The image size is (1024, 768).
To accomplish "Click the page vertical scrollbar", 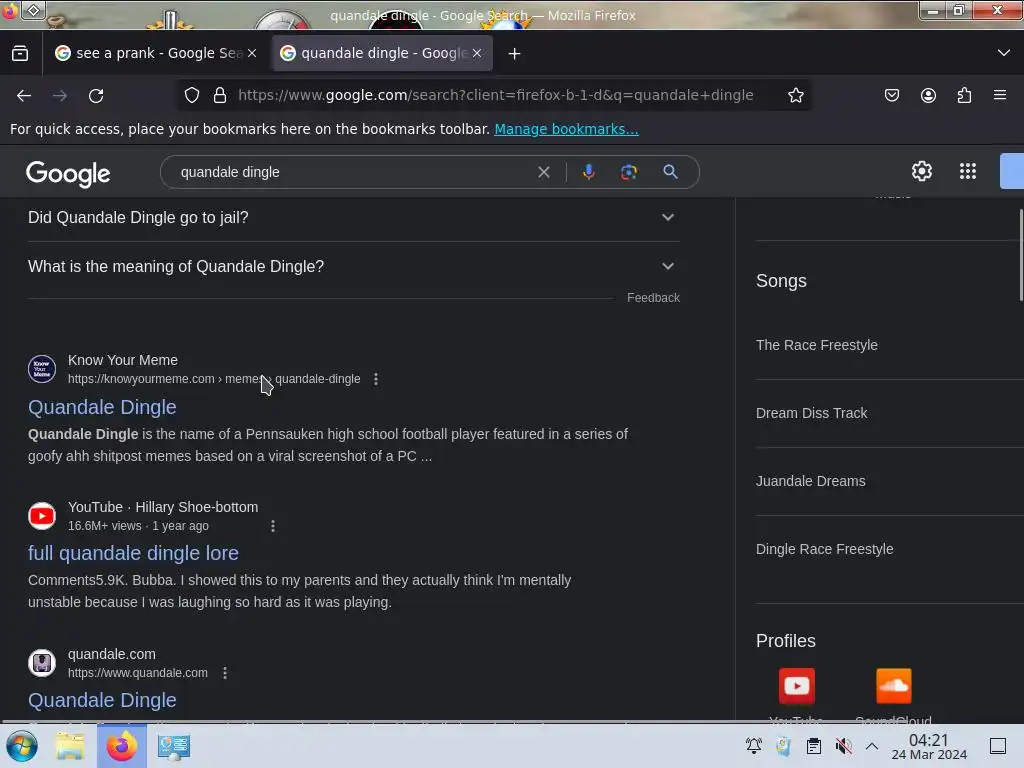I will click(1021, 255).
